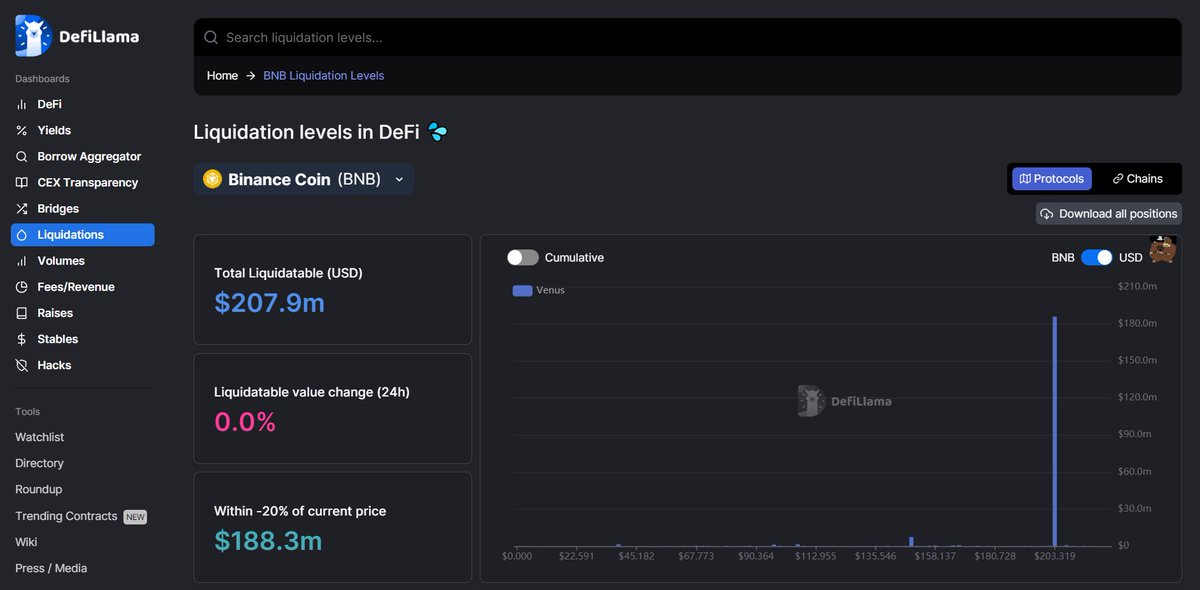Image resolution: width=1200 pixels, height=590 pixels.
Task: Open Directory tool
Action: [x=39, y=464]
